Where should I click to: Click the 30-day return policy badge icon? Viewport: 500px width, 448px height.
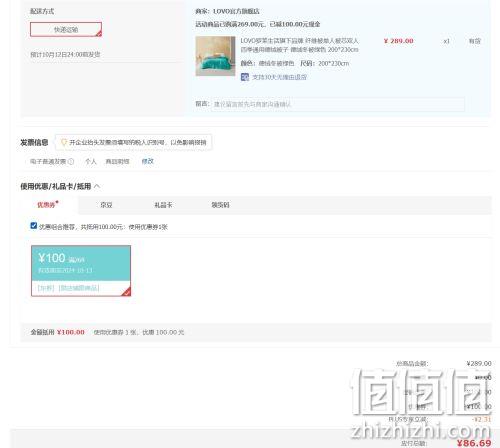245,77
